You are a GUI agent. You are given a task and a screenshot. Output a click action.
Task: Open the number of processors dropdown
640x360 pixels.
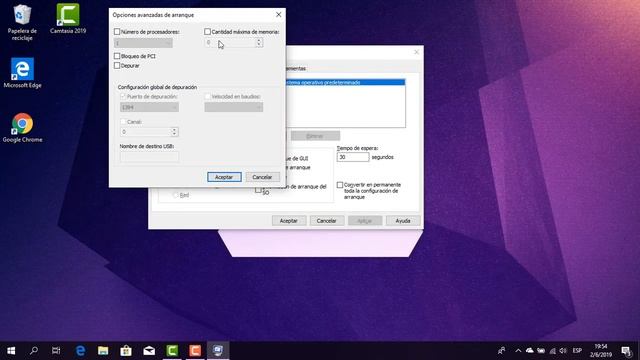click(x=143, y=43)
